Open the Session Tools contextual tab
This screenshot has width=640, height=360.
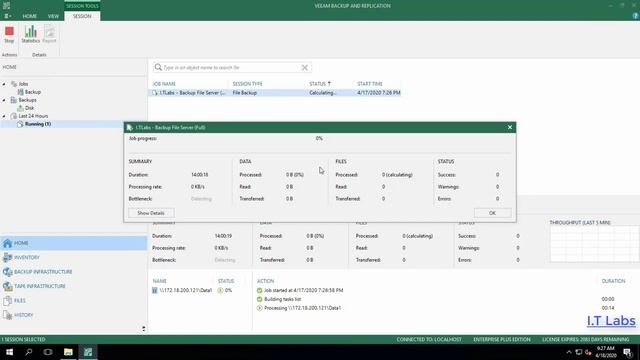click(x=82, y=6)
